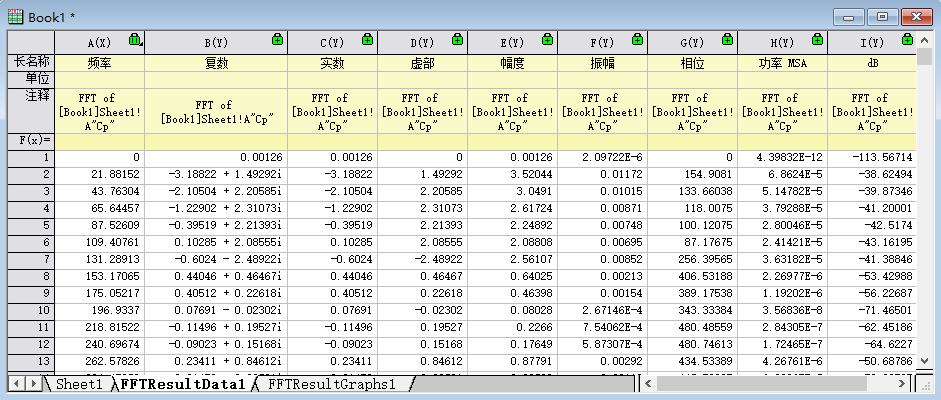Open the FFTResultGraphs1 sheet tab
Viewport: 941px width, 400px height.
pos(331,384)
